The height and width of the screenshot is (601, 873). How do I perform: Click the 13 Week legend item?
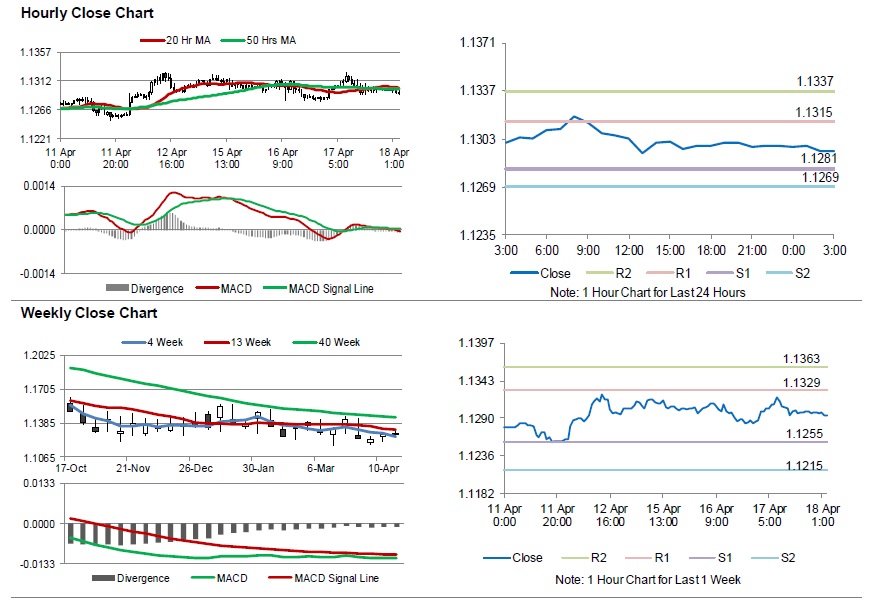point(238,343)
